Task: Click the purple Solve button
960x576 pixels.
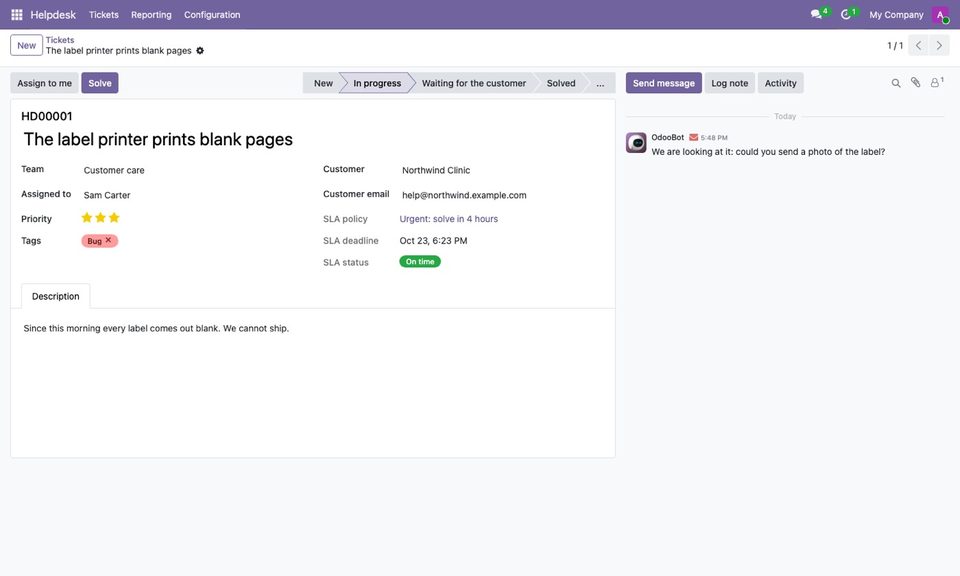Action: (100, 83)
